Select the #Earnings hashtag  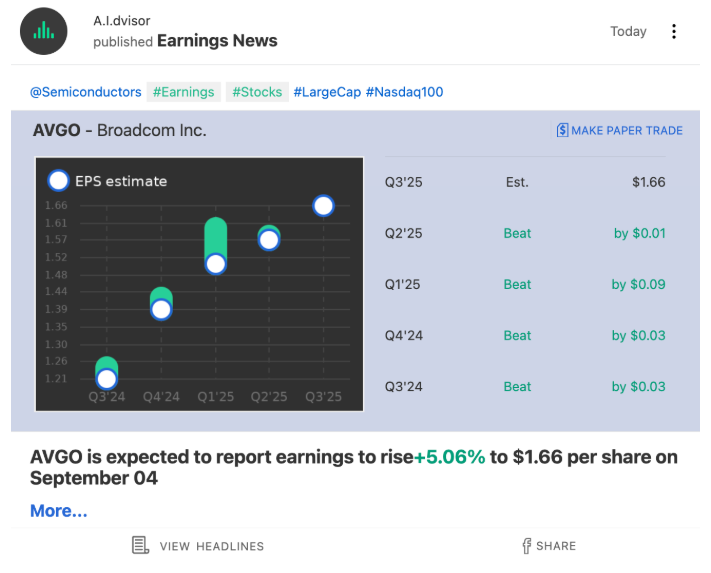(x=184, y=92)
